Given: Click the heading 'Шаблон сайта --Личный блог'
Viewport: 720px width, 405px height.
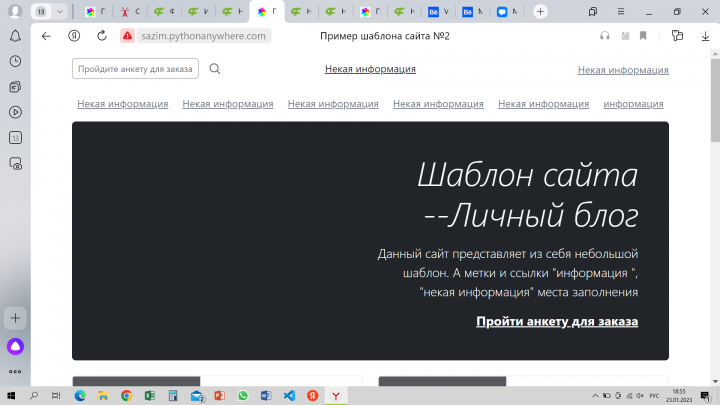Looking at the screenshot, I should (x=528, y=195).
